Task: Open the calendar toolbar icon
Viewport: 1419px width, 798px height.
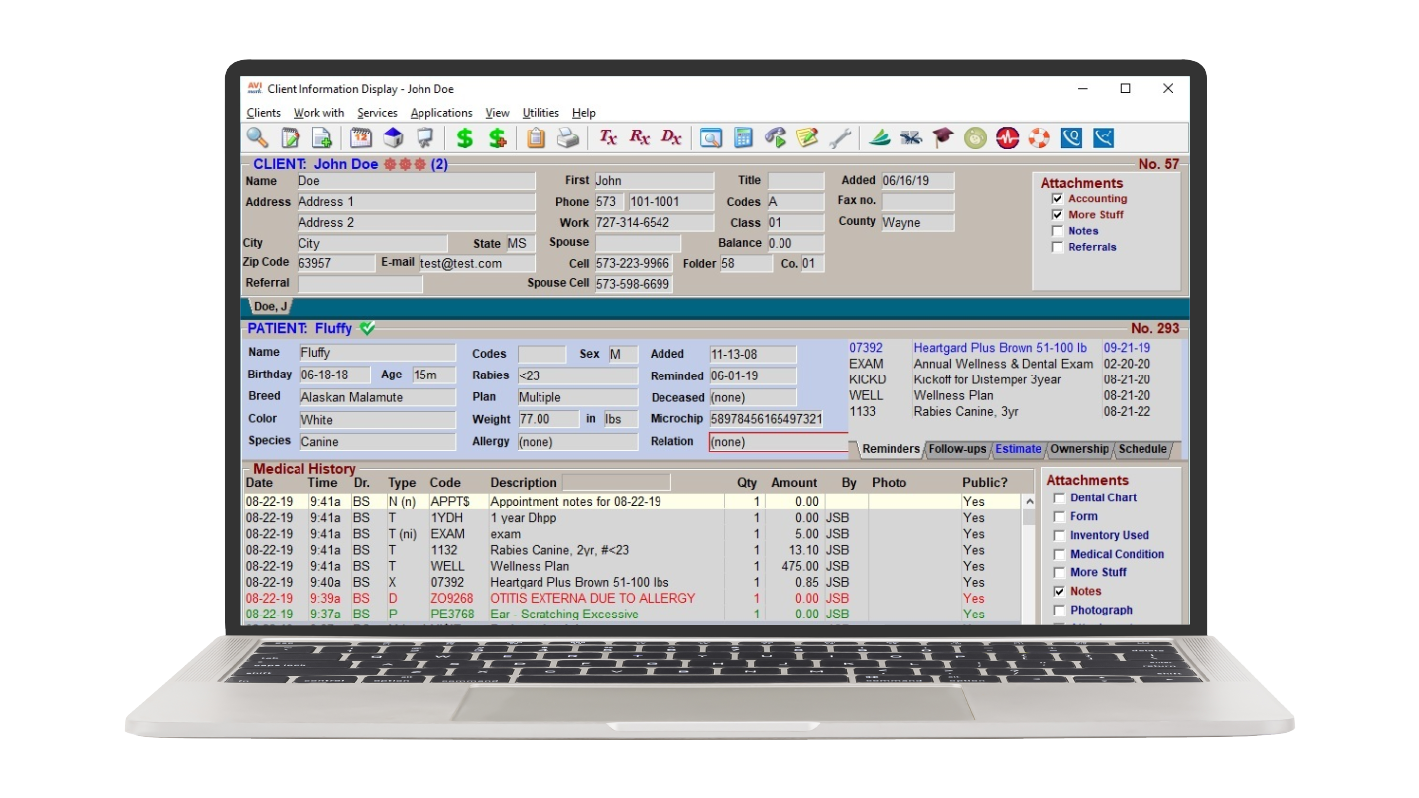Action: coord(361,138)
